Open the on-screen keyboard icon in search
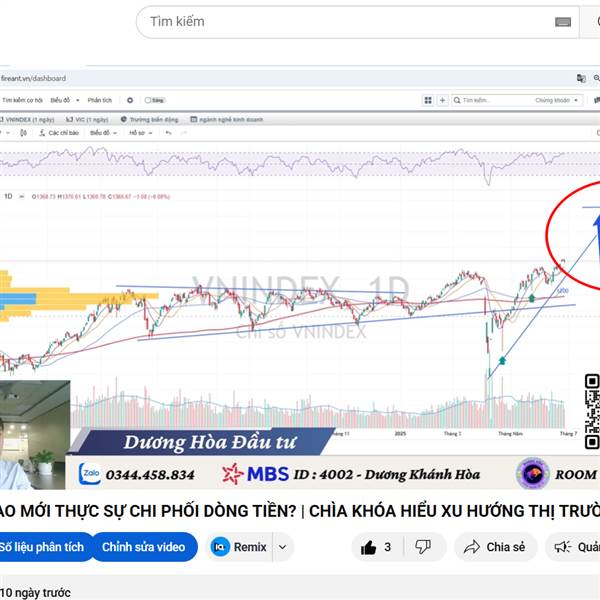Screen dimensions: 600x600 point(563,22)
